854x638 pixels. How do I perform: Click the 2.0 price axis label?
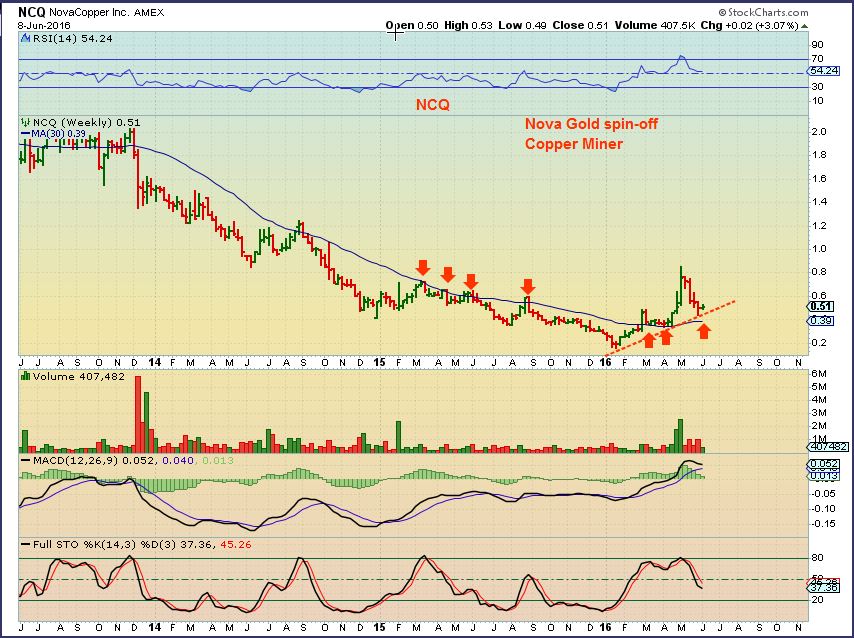coord(819,132)
